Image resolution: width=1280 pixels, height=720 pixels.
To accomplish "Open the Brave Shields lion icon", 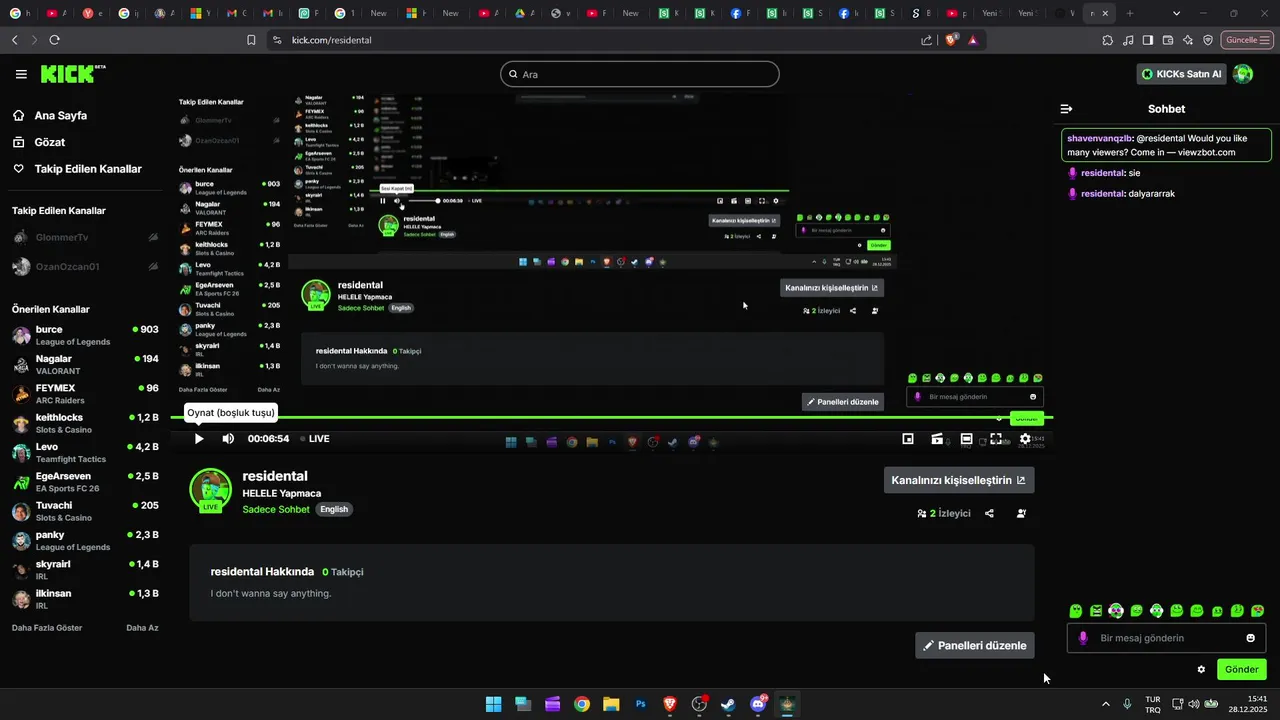I will [x=951, y=40].
